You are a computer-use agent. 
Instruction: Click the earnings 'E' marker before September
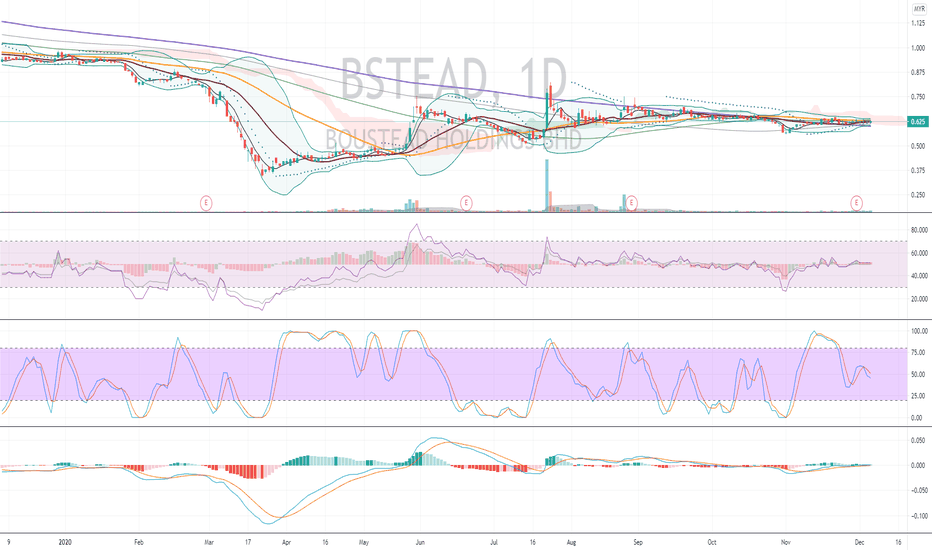[632, 203]
